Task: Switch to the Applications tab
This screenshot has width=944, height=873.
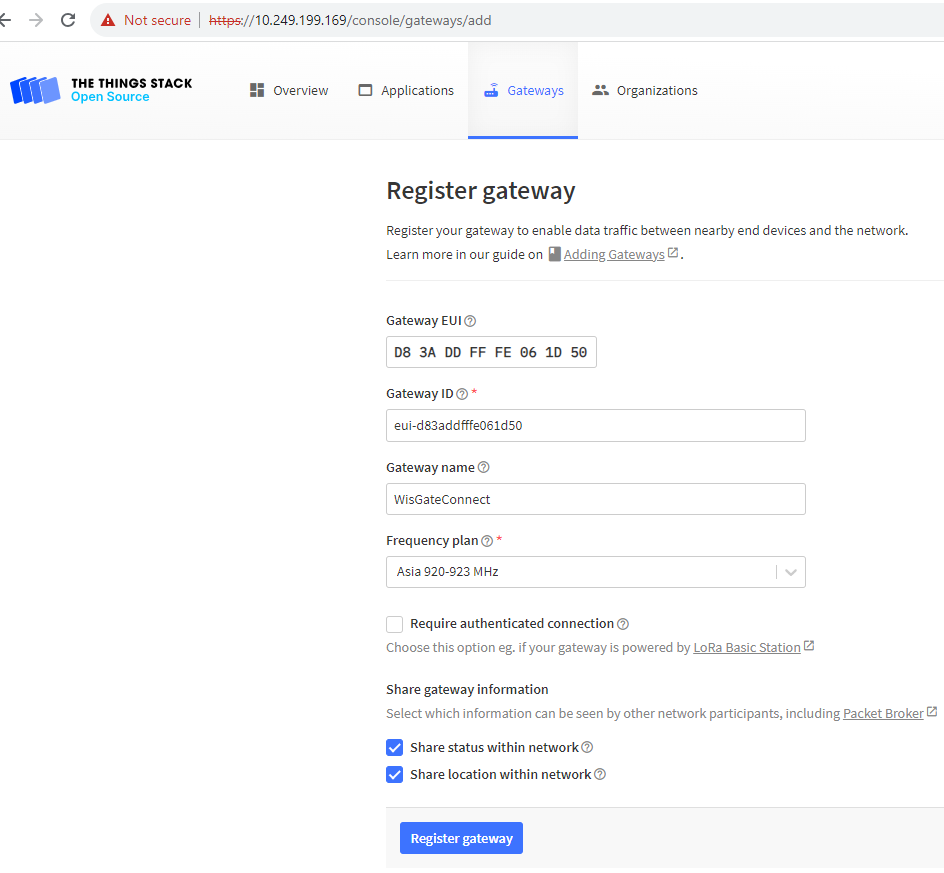Action: tap(406, 90)
